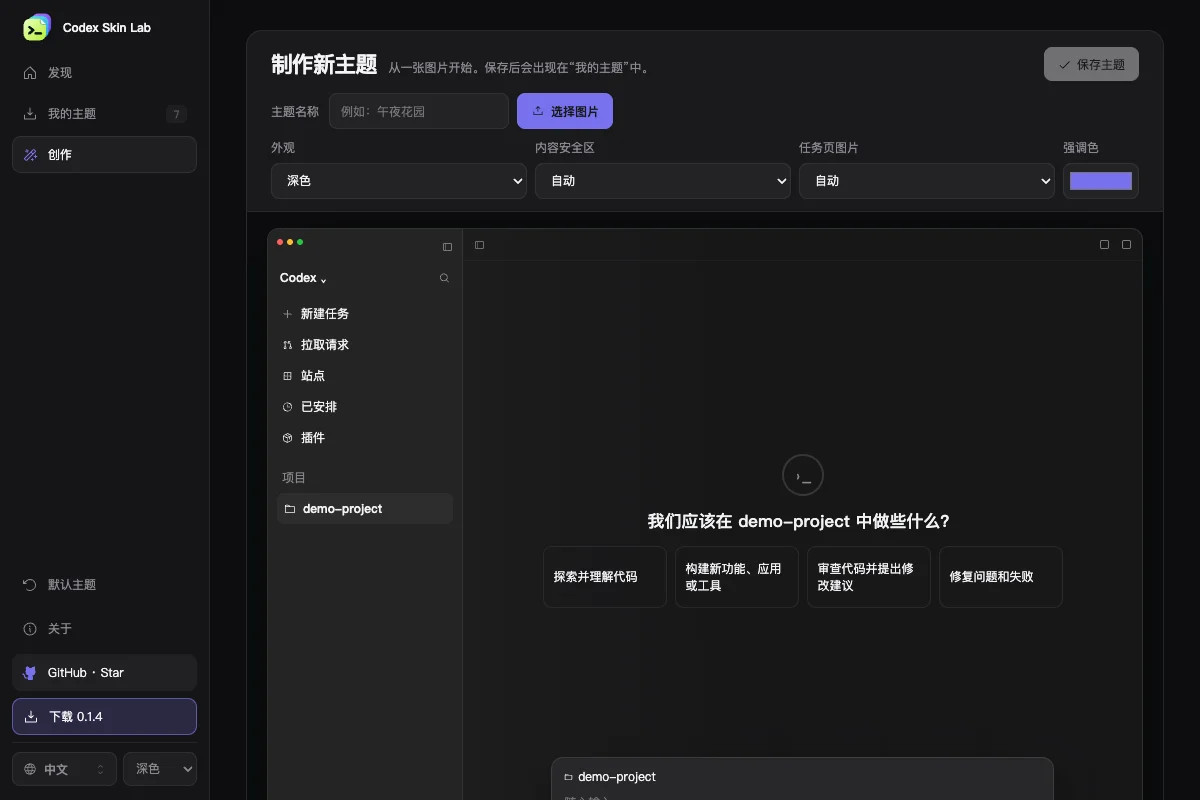Click the 审查代码并提出修改建议 card

point(869,577)
